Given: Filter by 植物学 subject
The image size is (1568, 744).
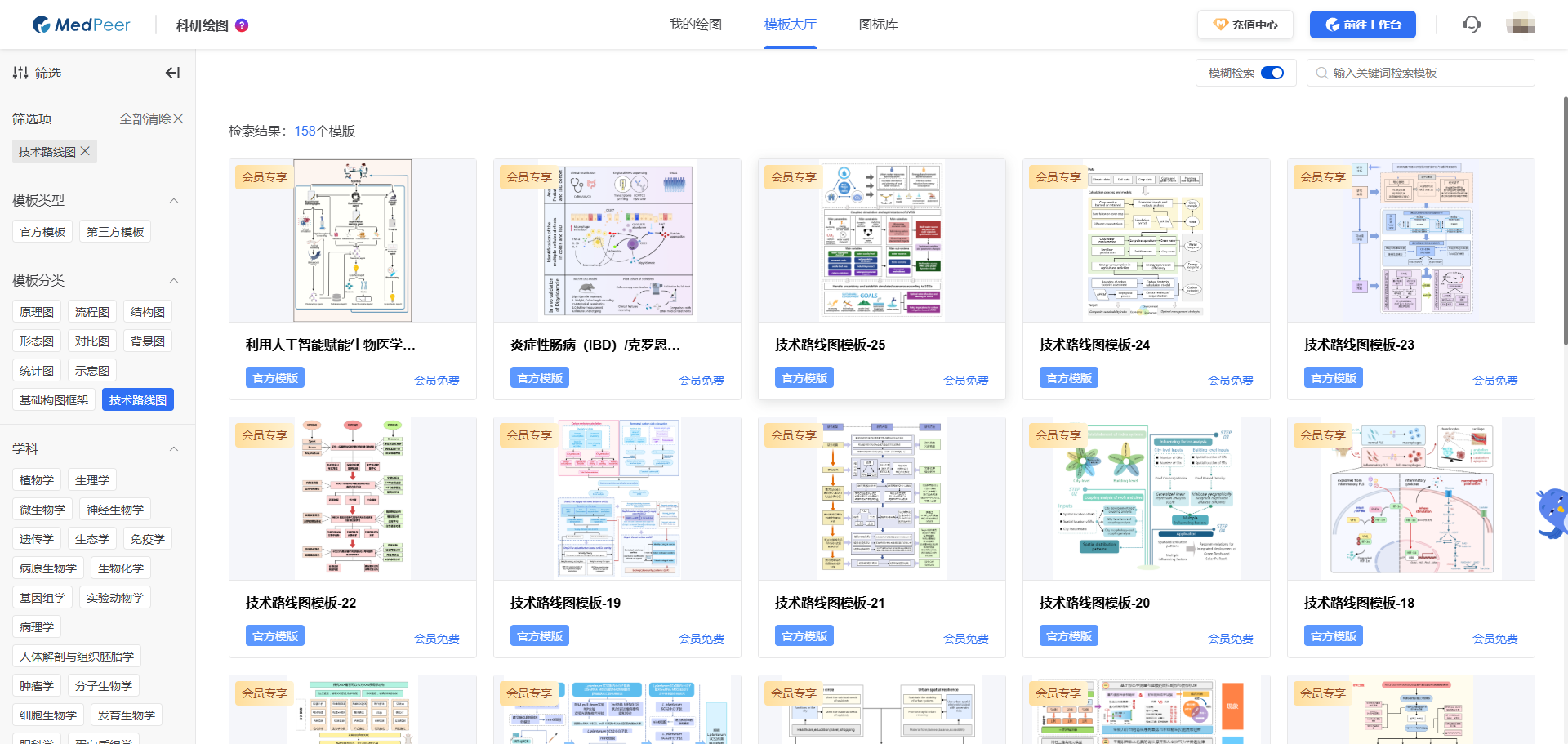Looking at the screenshot, I should 37,480.
